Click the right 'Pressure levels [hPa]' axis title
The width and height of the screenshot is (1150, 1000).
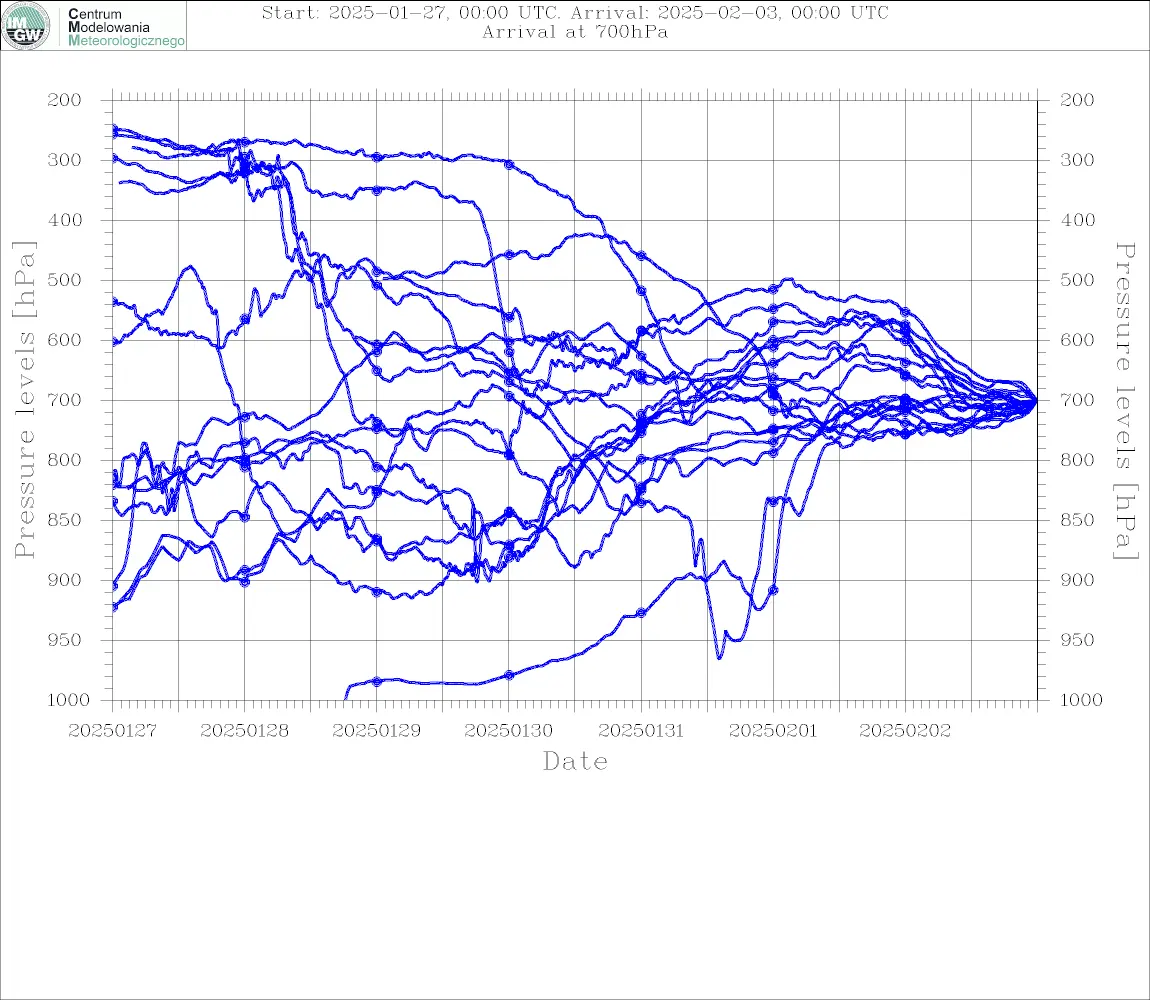coord(1125,401)
